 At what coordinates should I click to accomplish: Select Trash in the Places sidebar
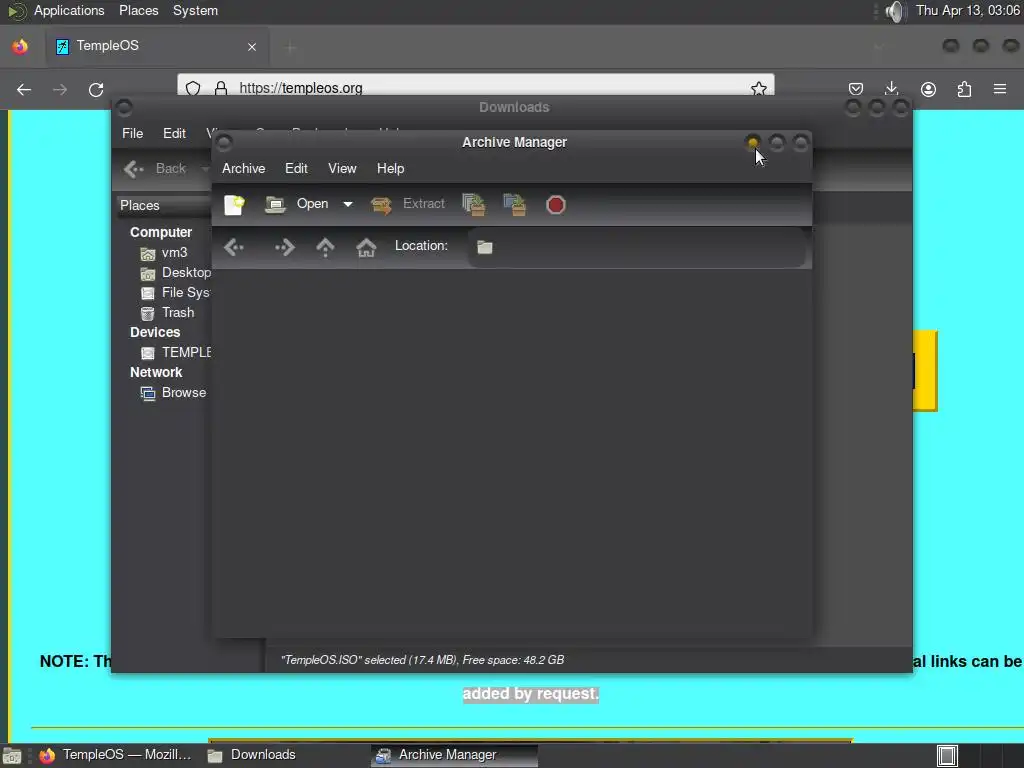tap(168, 313)
